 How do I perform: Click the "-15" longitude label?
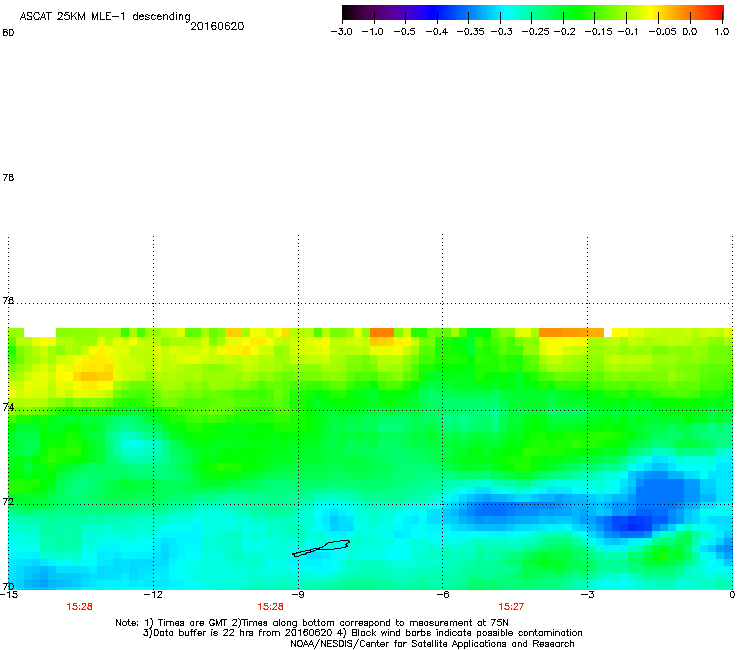tap(8, 595)
